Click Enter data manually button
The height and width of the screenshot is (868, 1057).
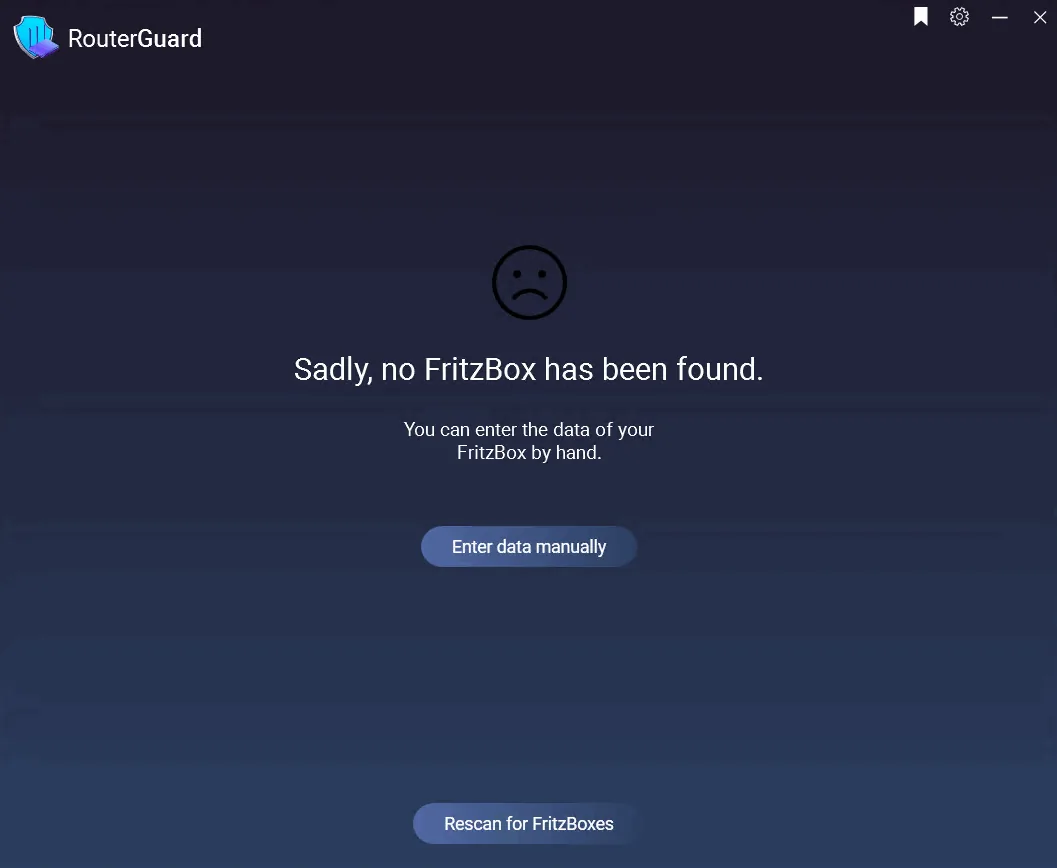pos(529,547)
